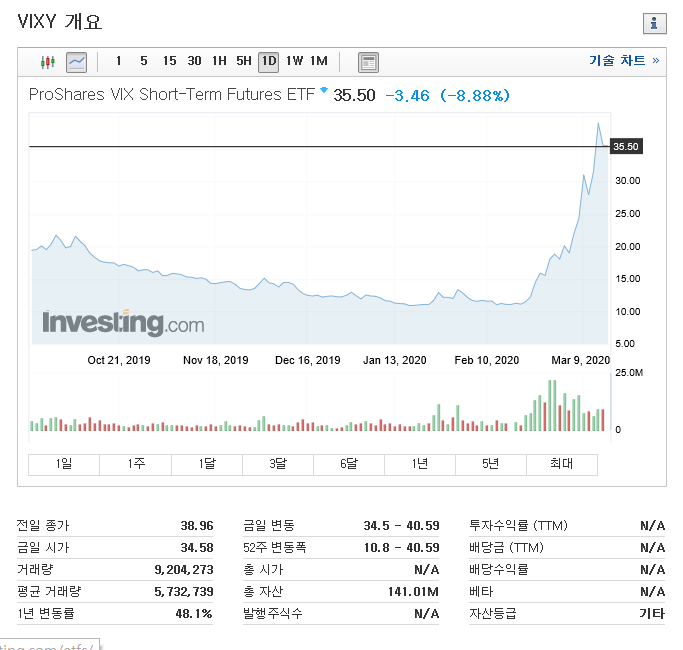The width and height of the screenshot is (683, 650).
Task: Switch to candlestick chart icon
Action: point(47,62)
